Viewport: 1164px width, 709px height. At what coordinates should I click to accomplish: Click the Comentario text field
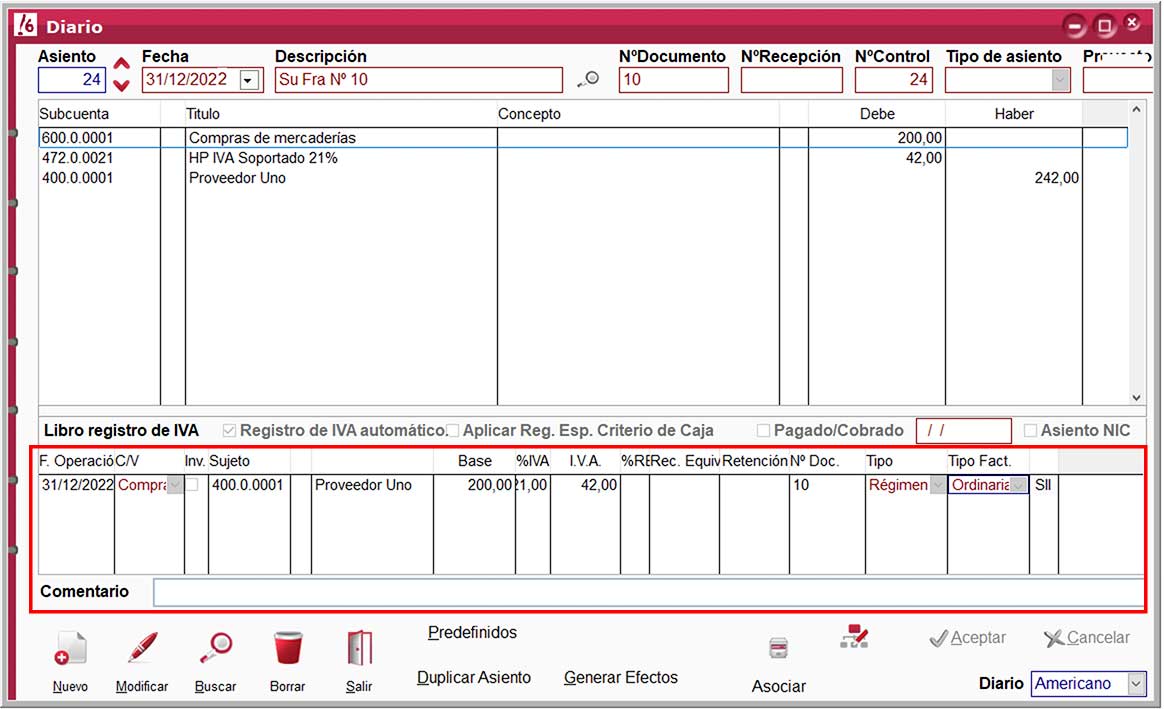pyautogui.click(x=648, y=592)
